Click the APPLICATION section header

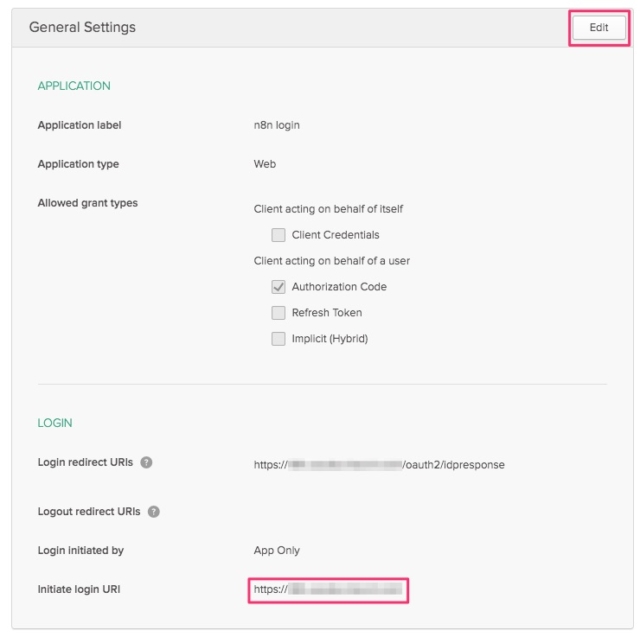click(x=74, y=86)
